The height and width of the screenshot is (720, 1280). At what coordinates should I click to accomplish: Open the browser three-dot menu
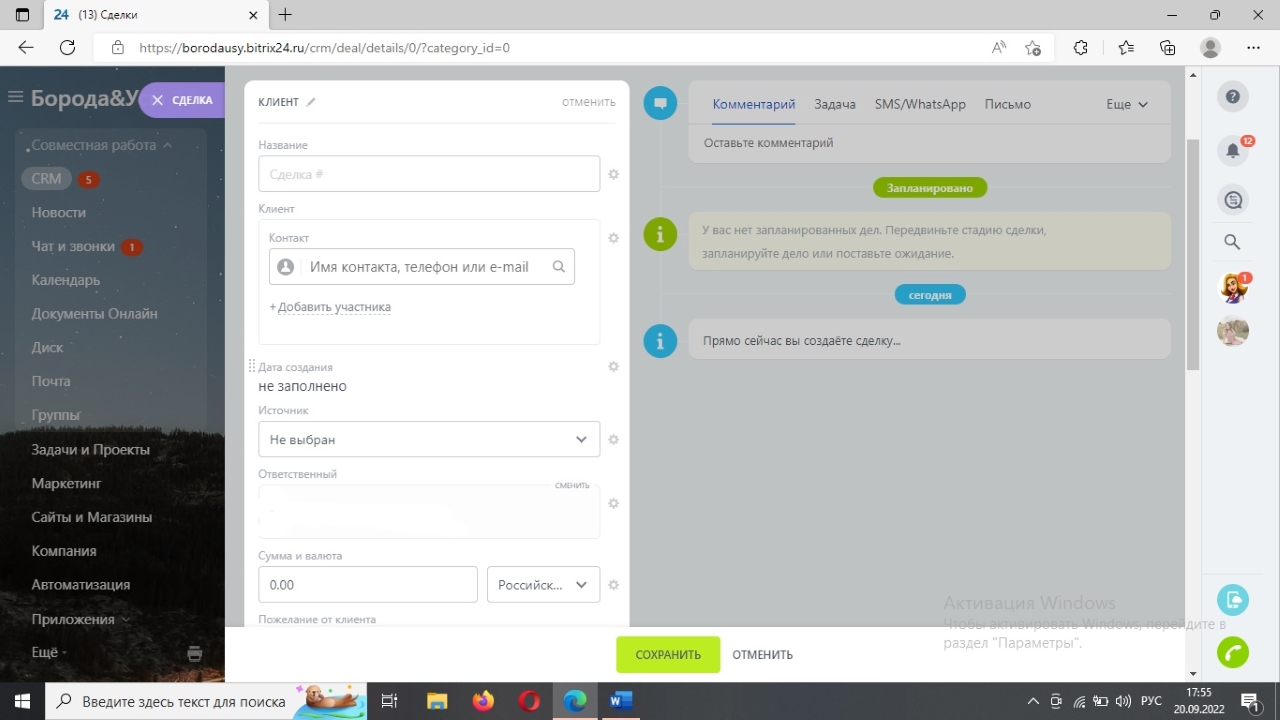(x=1254, y=47)
